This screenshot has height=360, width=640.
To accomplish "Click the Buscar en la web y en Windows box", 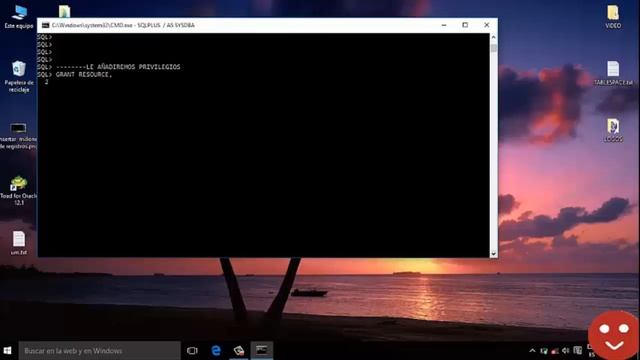I will coord(100,351).
